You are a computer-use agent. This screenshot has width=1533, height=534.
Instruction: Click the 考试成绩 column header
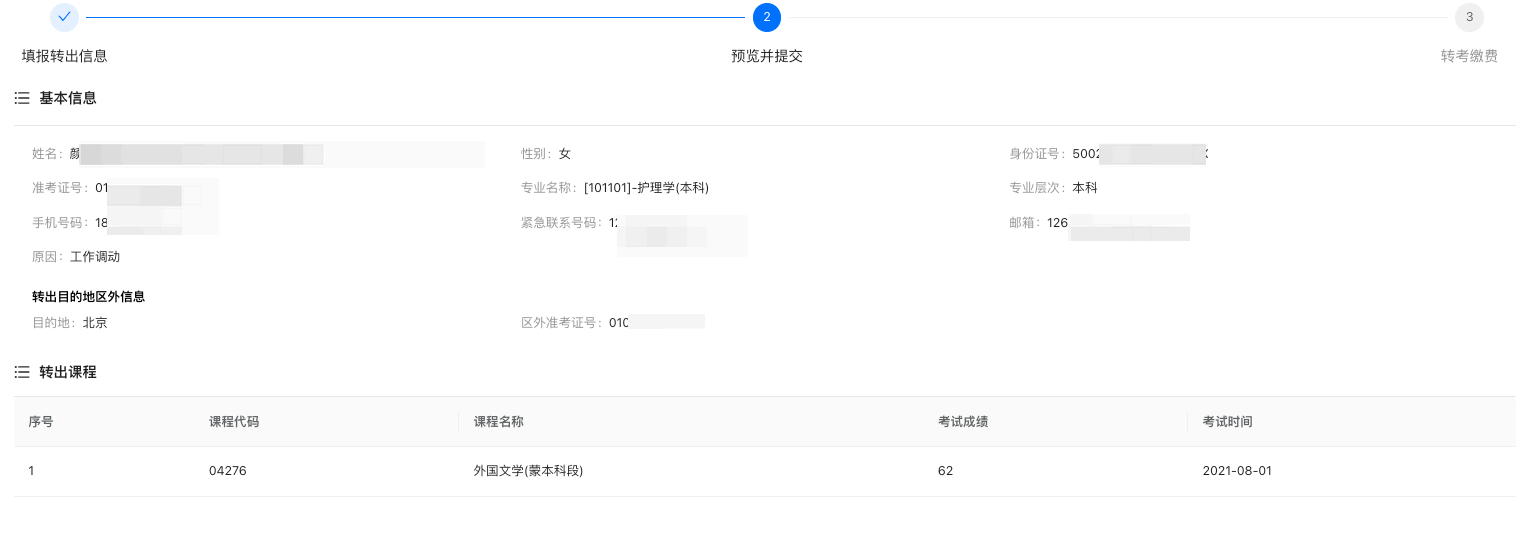963,422
